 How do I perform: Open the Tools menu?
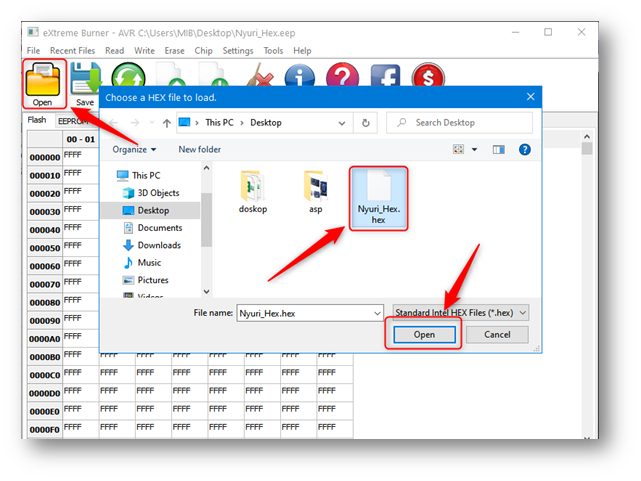pos(273,51)
